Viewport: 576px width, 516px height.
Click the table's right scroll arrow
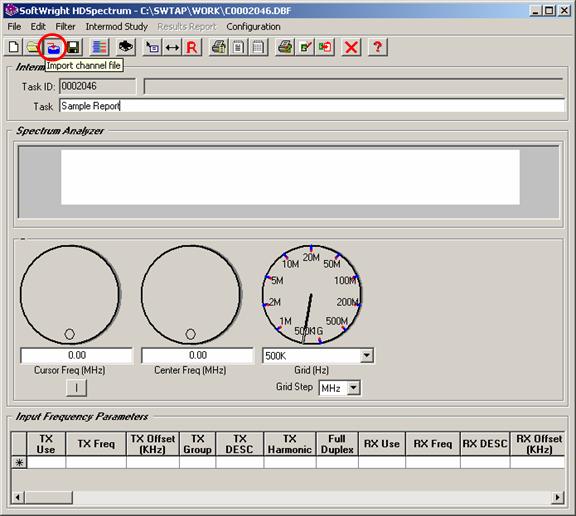(x=558, y=497)
